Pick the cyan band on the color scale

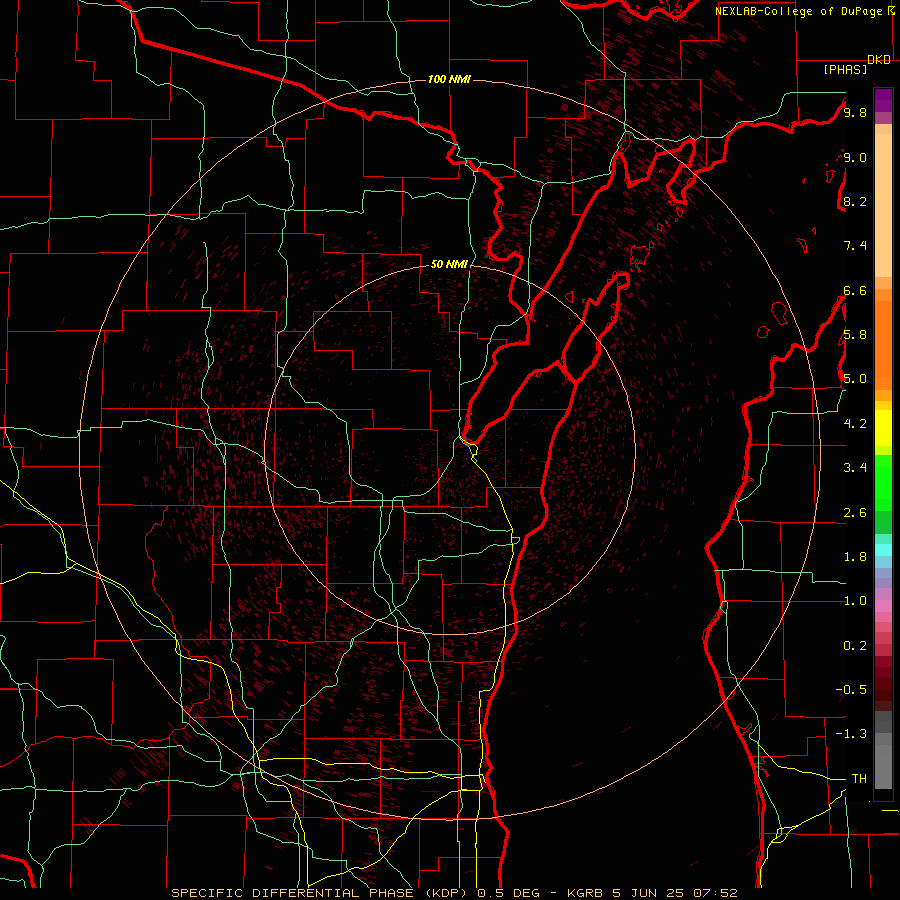point(883,549)
